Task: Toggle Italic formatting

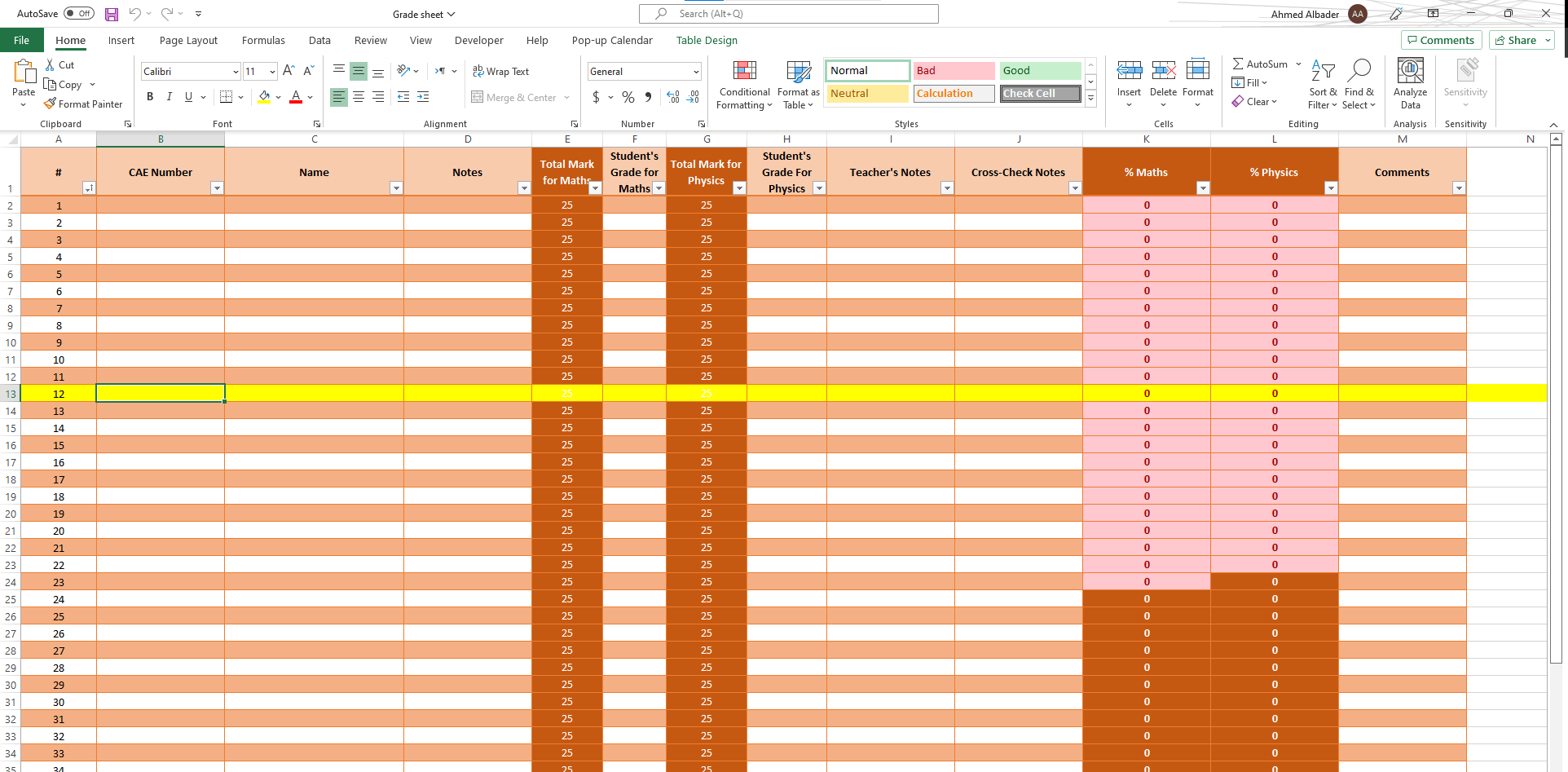Action: pyautogui.click(x=170, y=97)
